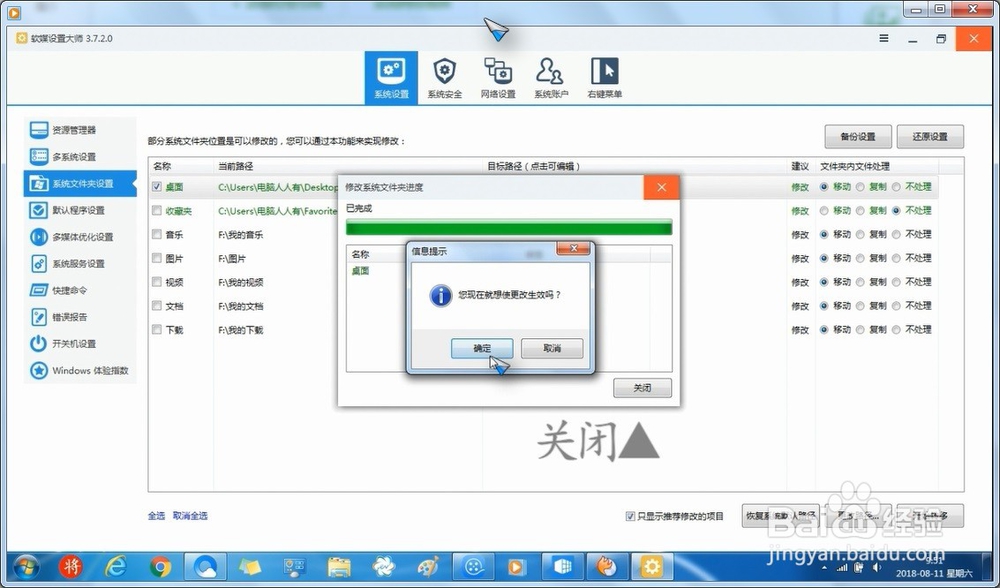1000x588 pixels.
Task: Switch to the gear settings taskbar app
Action: point(651,567)
